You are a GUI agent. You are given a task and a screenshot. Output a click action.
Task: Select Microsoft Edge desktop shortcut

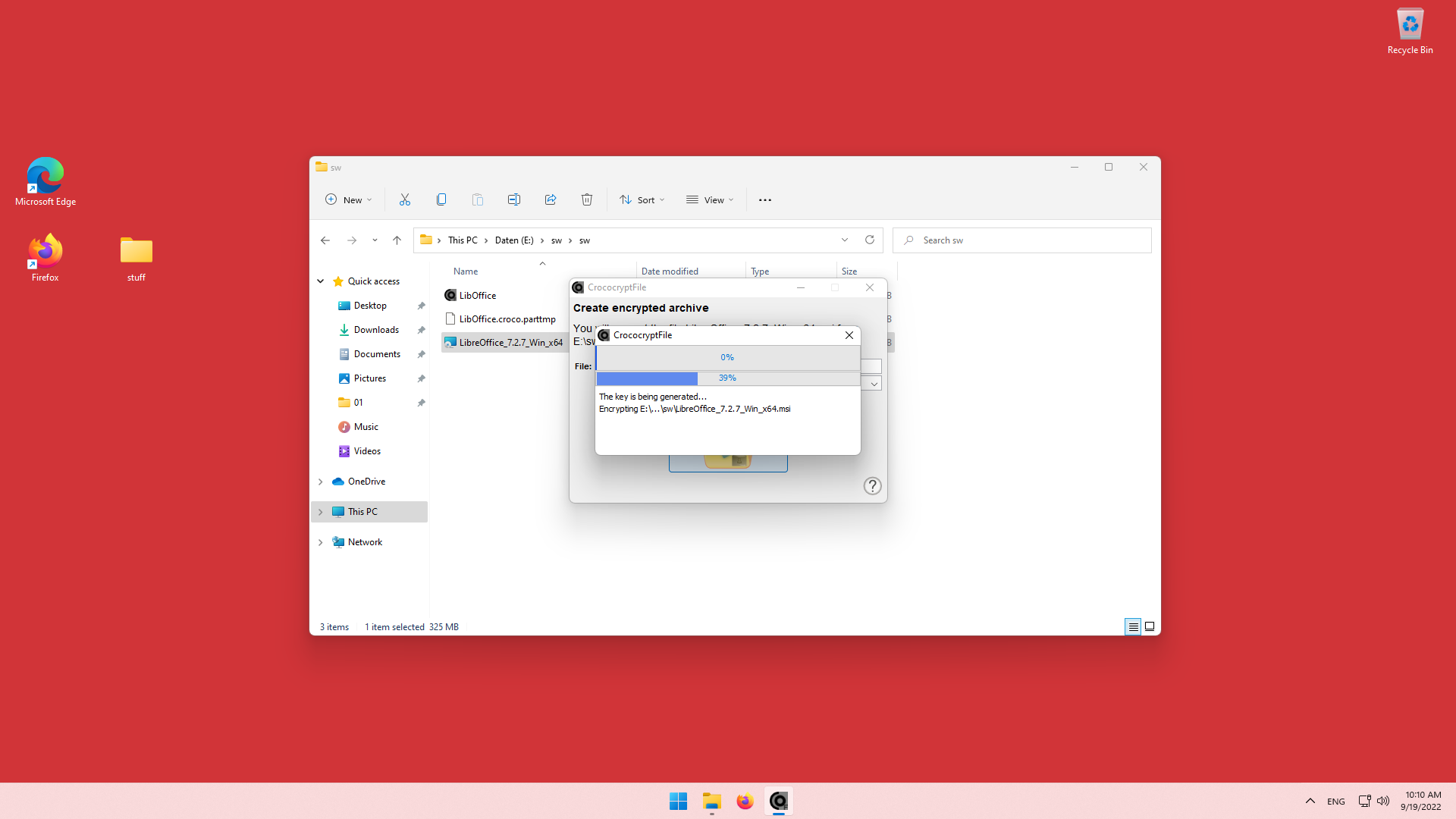pyautogui.click(x=45, y=182)
